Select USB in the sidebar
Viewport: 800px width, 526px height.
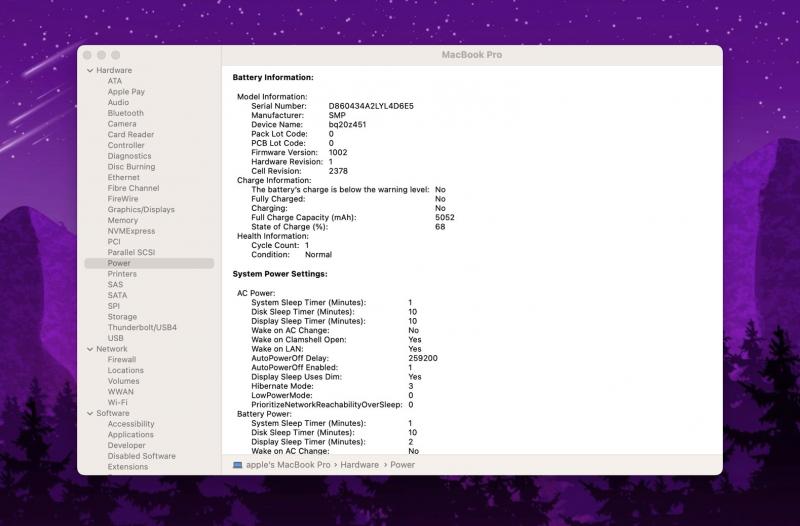point(115,338)
